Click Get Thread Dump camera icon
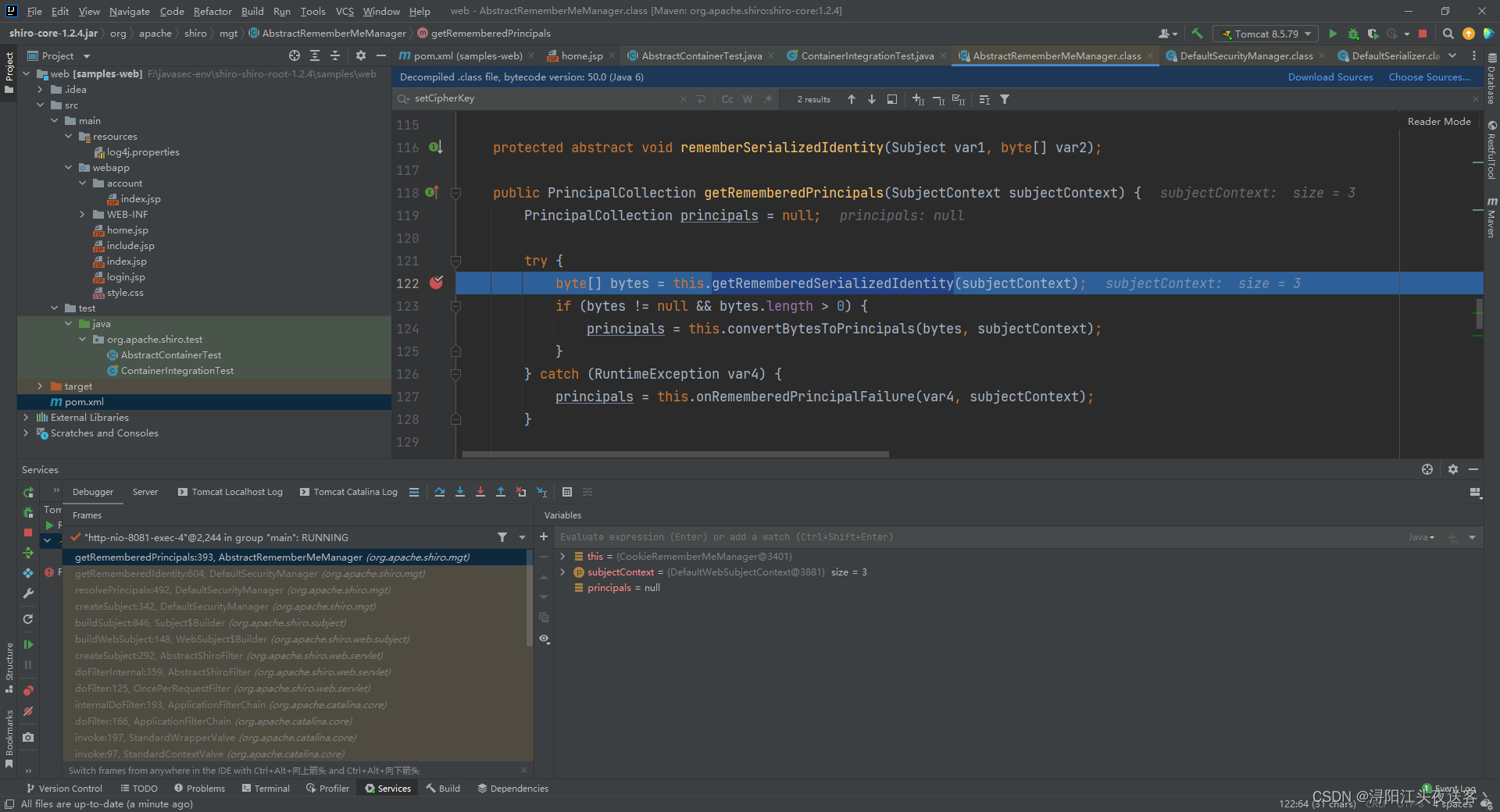 click(28, 737)
